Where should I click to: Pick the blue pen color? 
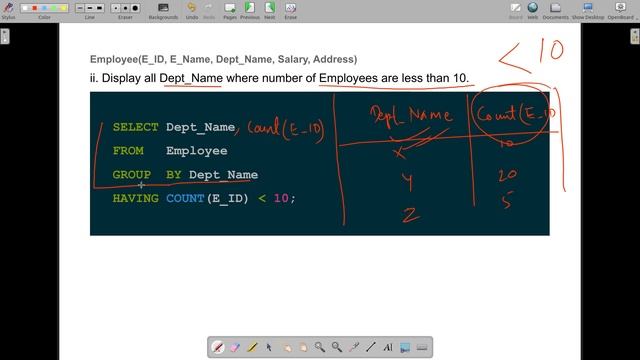(x=44, y=8)
